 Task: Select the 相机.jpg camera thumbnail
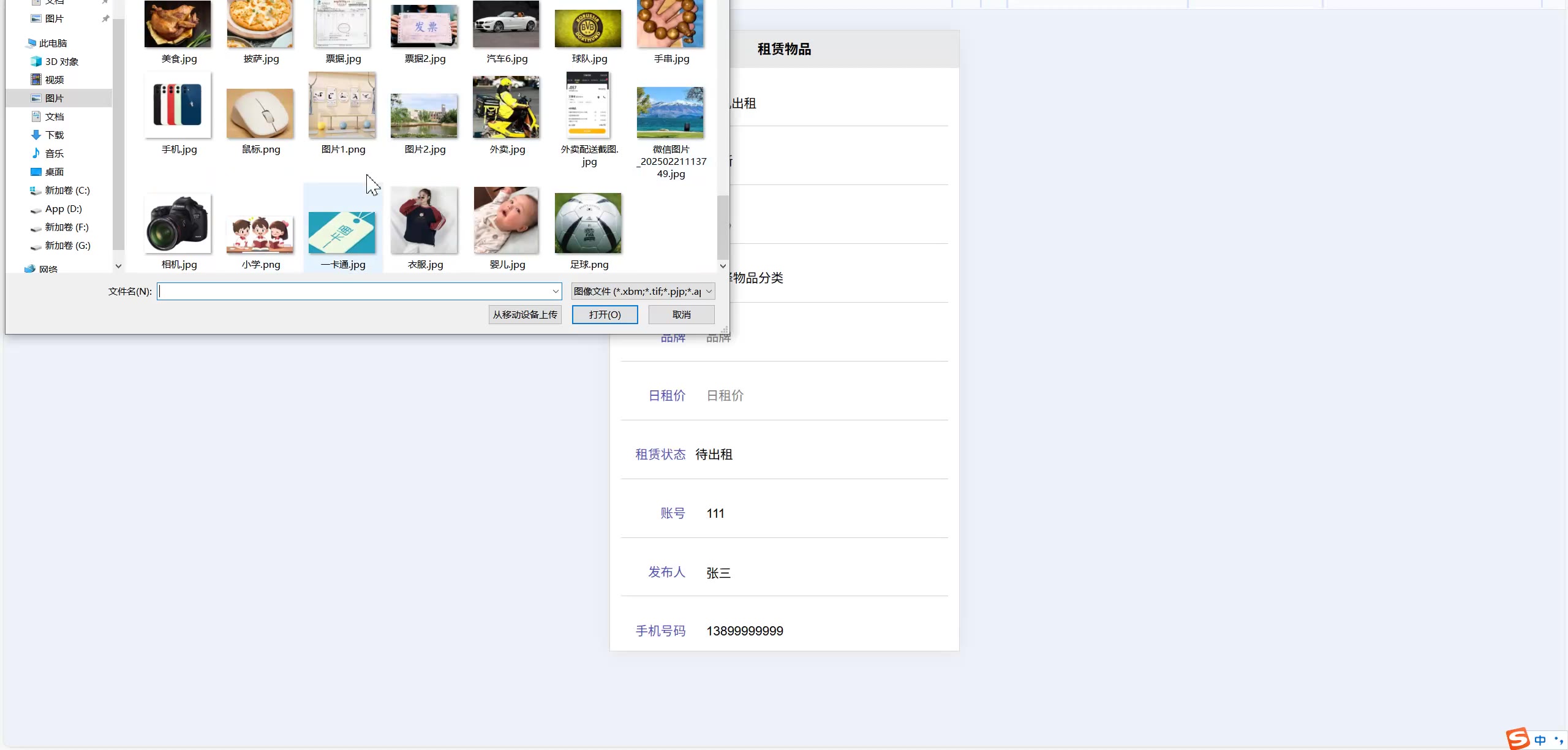coord(178,224)
